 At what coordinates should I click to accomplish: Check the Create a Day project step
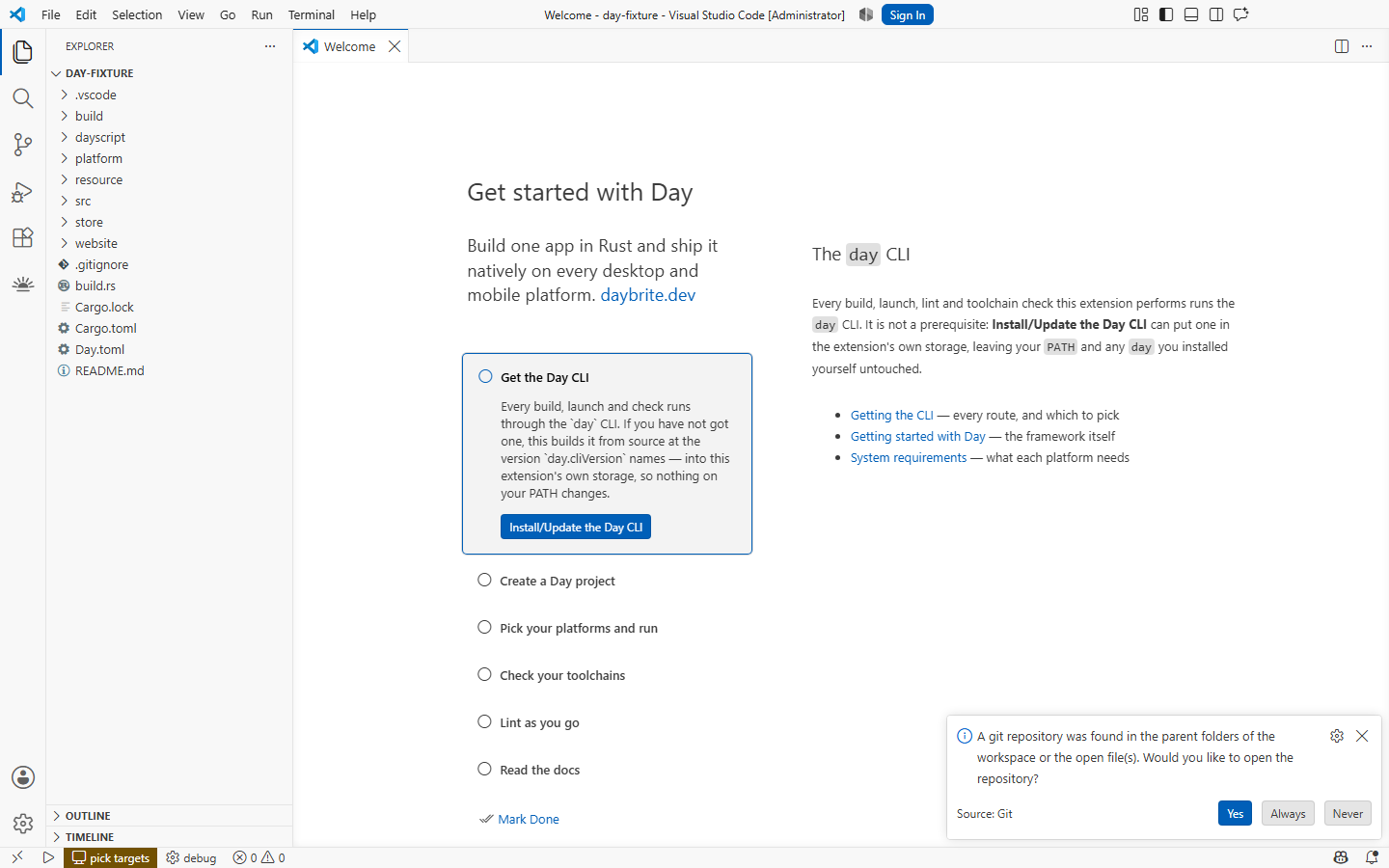pyautogui.click(x=485, y=580)
